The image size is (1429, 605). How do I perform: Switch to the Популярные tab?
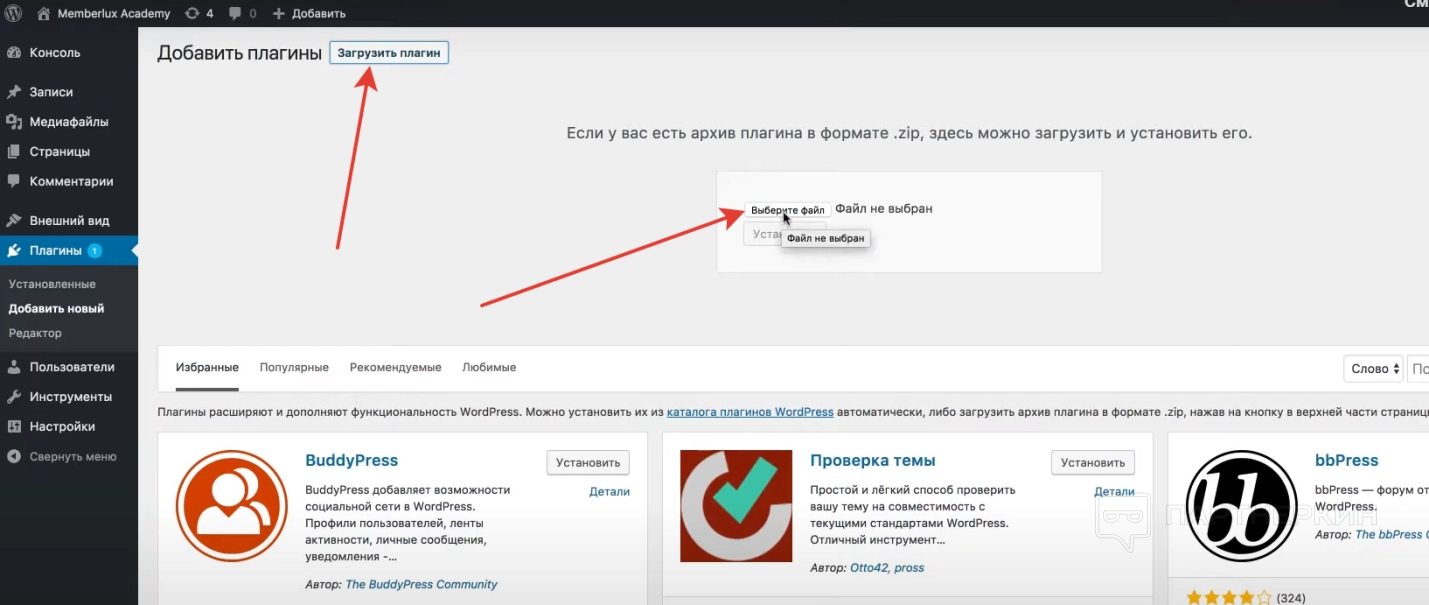[294, 367]
